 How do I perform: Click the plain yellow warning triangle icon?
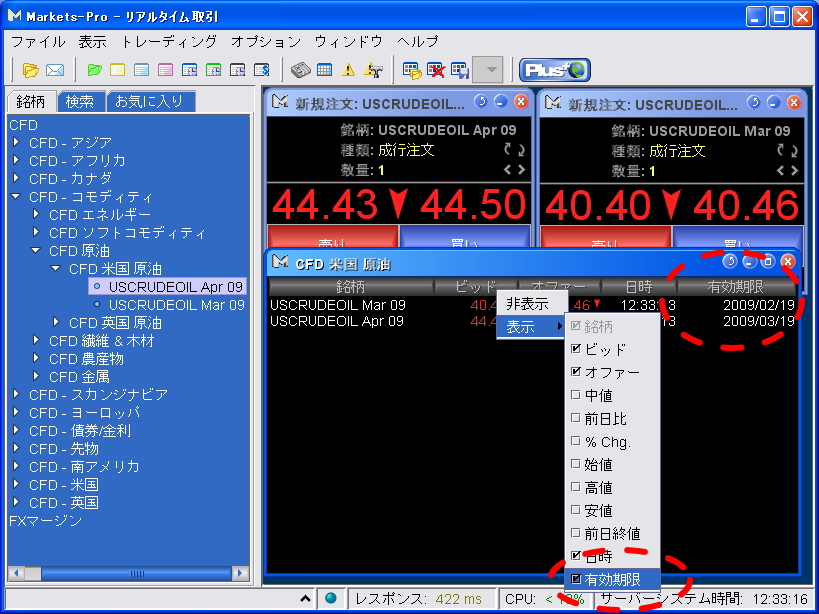pos(348,70)
